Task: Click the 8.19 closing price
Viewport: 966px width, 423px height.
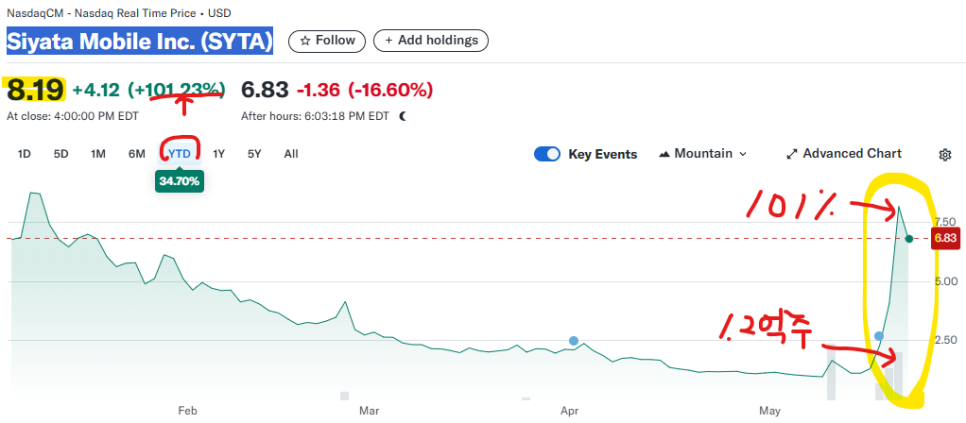Action: [x=35, y=90]
